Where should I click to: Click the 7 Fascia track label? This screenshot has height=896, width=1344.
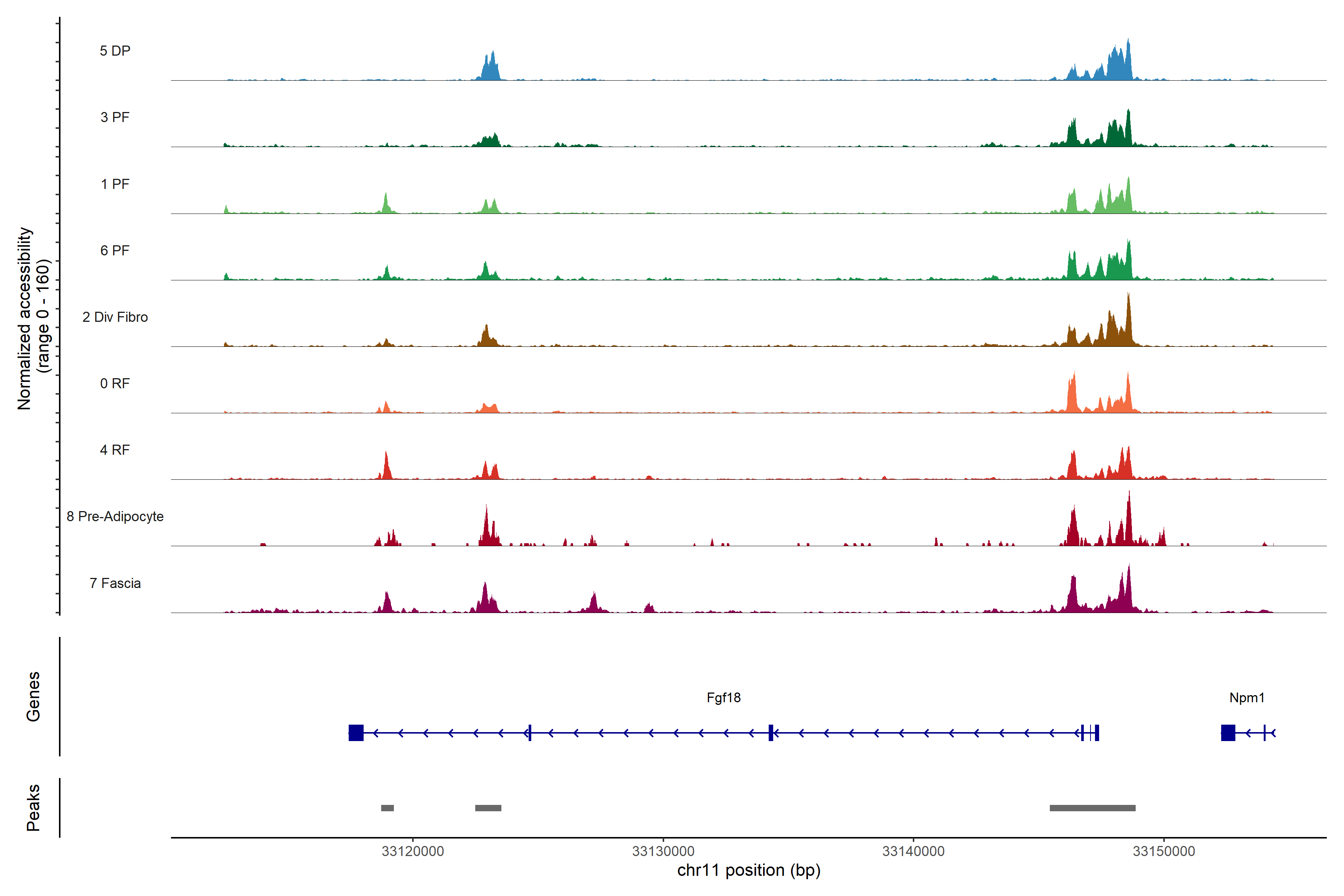pyautogui.click(x=115, y=584)
